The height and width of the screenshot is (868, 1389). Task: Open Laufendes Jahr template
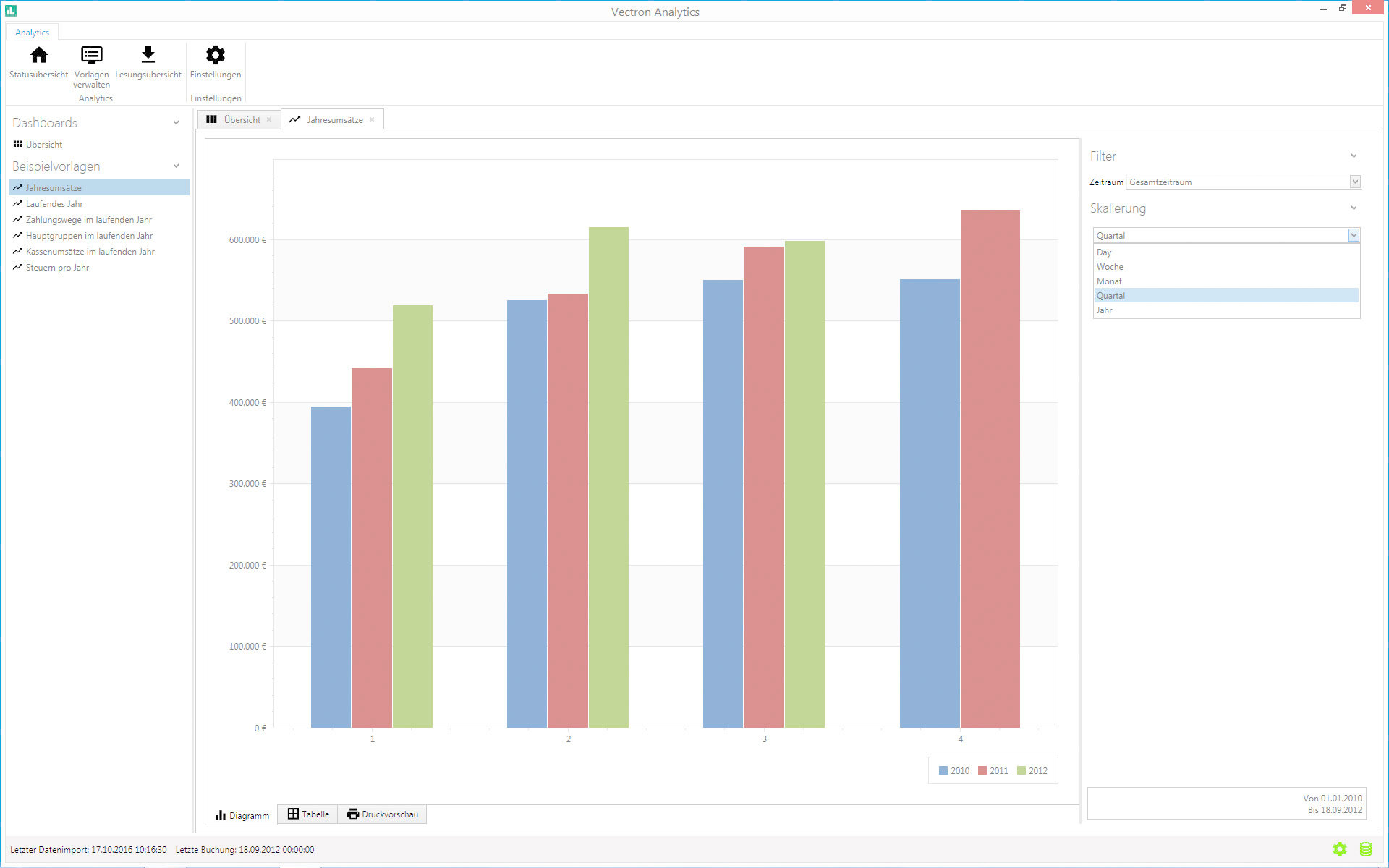(x=54, y=204)
